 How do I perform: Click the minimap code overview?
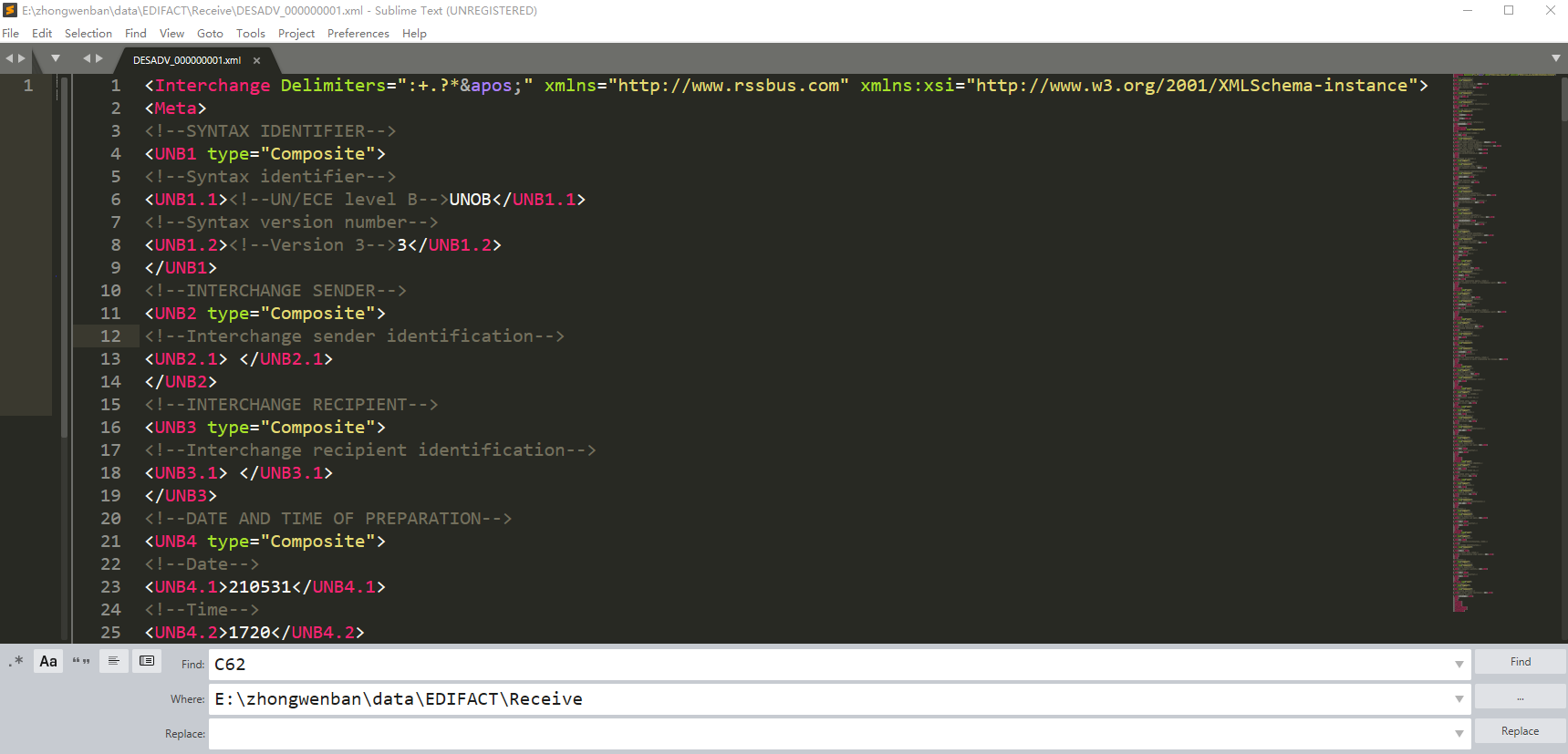pyautogui.click(x=1478, y=337)
